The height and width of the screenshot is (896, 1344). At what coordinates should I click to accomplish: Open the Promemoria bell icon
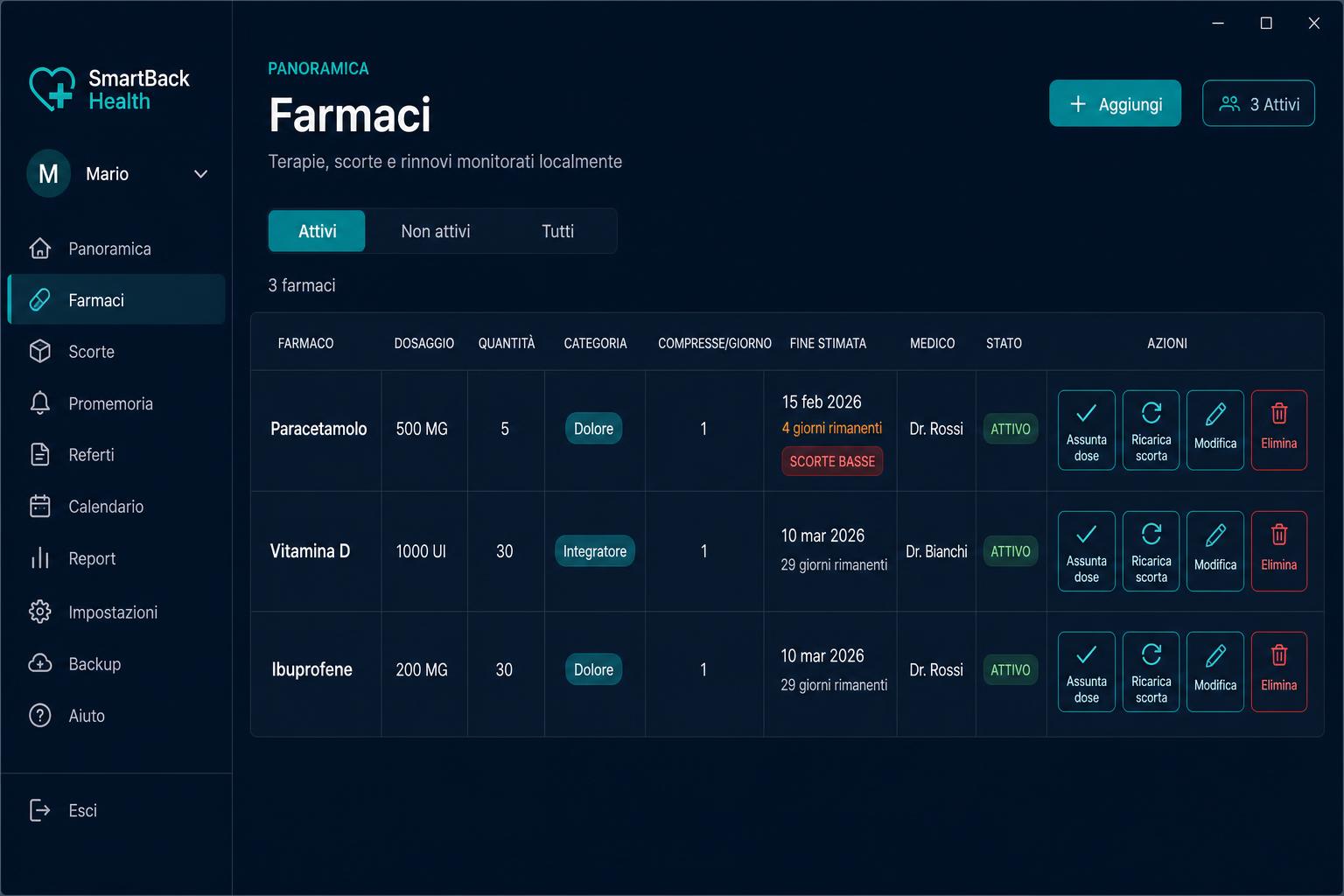tap(40, 403)
